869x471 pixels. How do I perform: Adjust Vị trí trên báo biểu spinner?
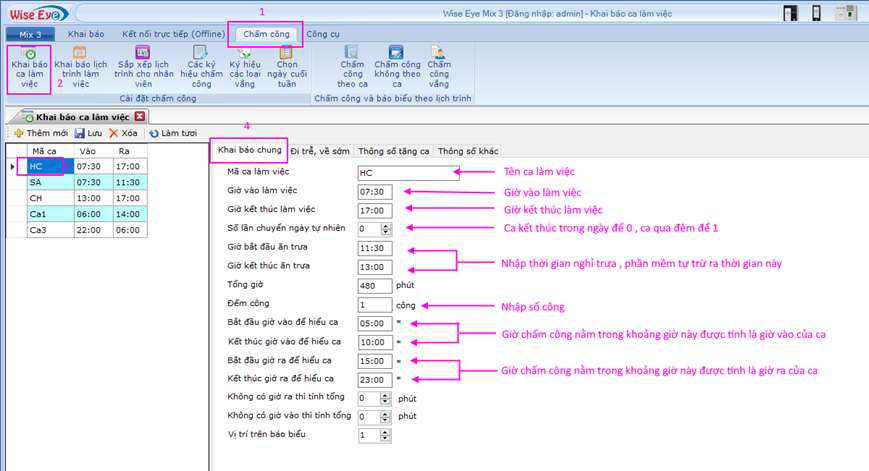pos(387,435)
